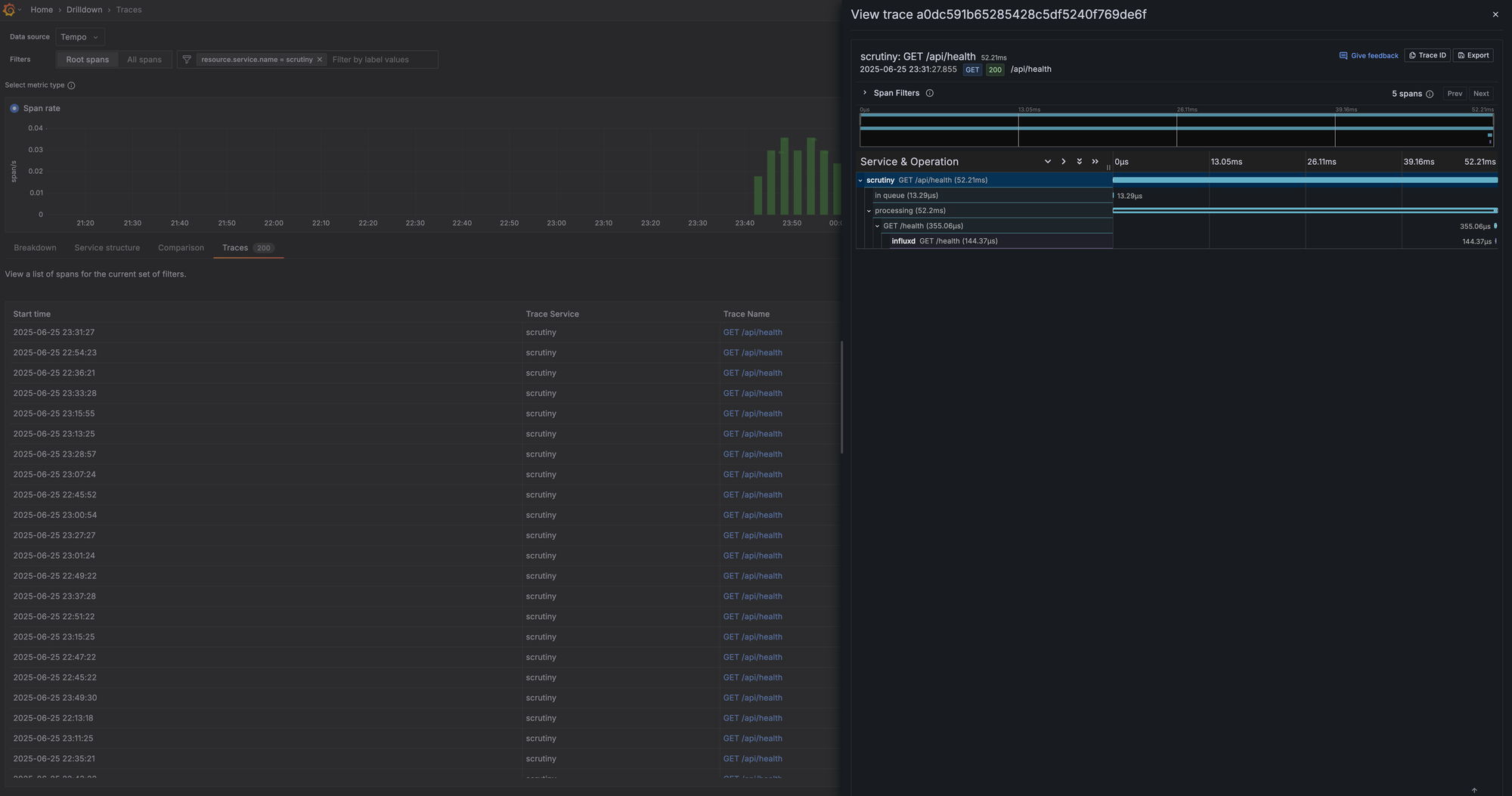Close the trace view drawer
Viewport: 1512px width, 796px height.
coord(1495,14)
